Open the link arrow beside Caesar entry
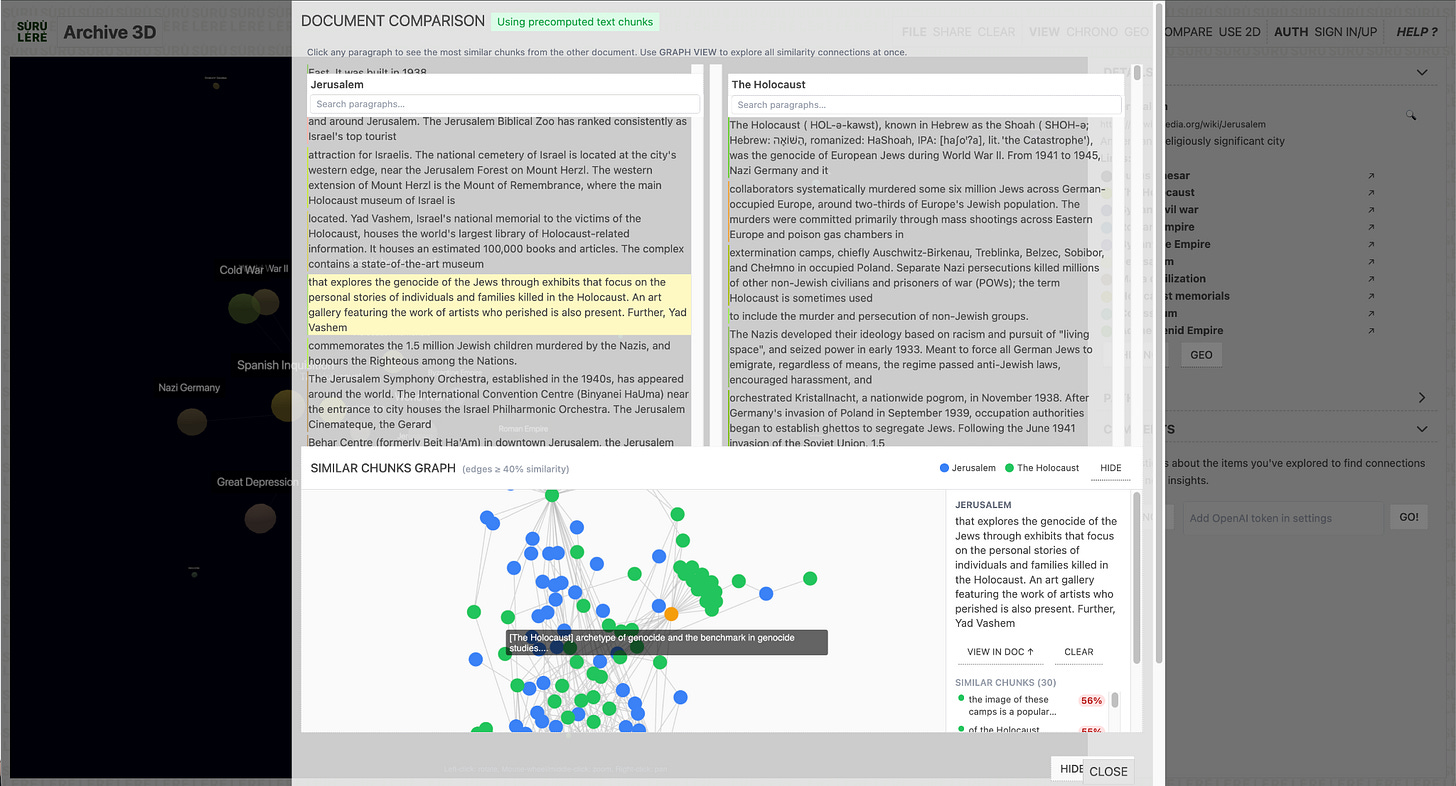This screenshot has height=786, width=1456. coord(1371,176)
